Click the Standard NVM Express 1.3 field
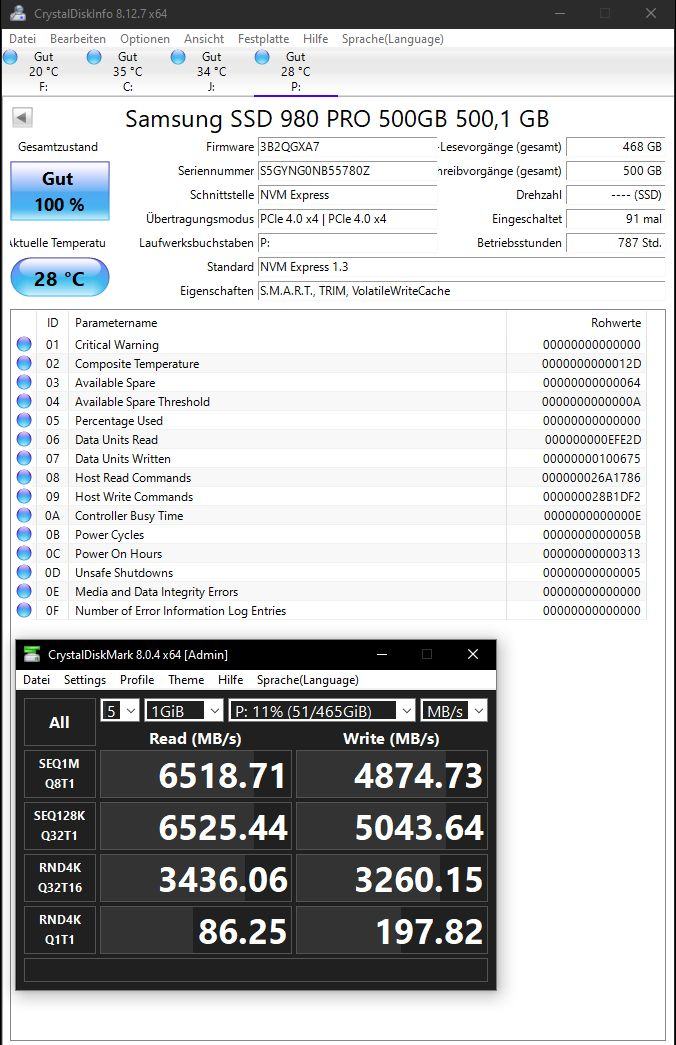676x1045 pixels. click(461, 267)
